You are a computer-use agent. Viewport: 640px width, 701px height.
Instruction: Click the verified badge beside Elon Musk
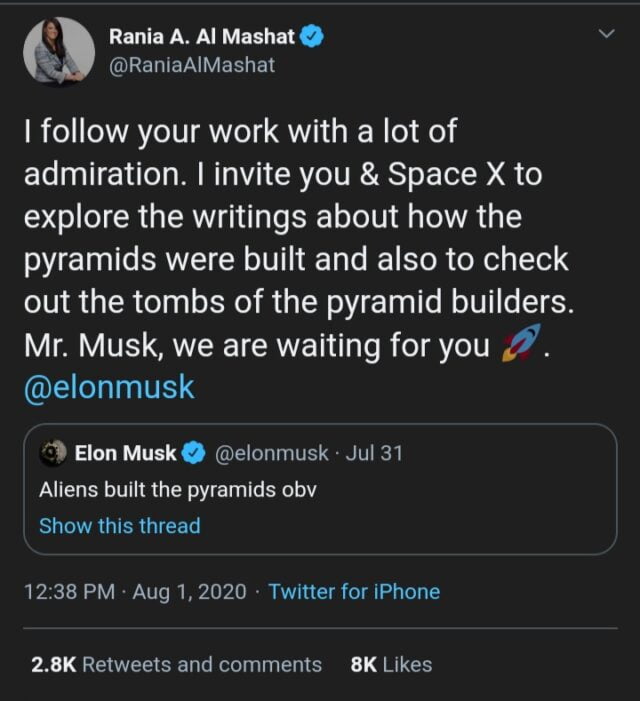click(x=192, y=453)
